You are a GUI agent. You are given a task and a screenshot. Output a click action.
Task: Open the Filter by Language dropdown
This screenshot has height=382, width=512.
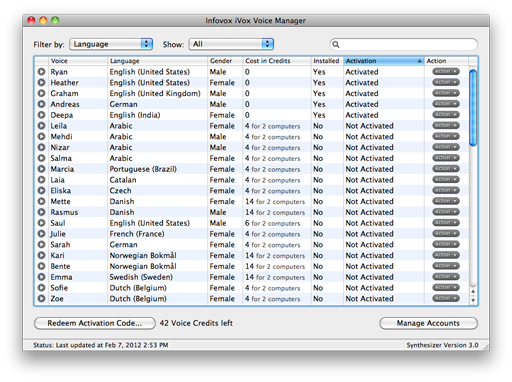pos(111,44)
